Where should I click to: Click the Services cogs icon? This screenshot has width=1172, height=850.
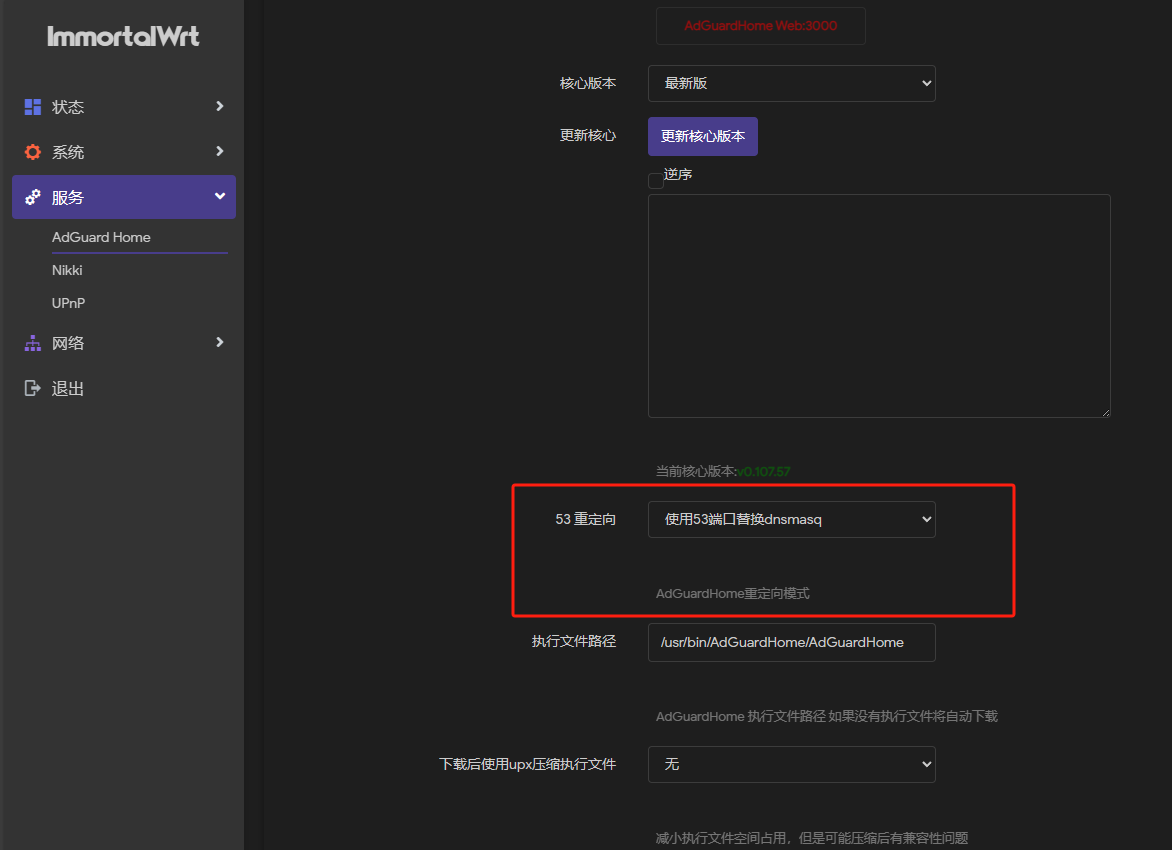tap(33, 197)
